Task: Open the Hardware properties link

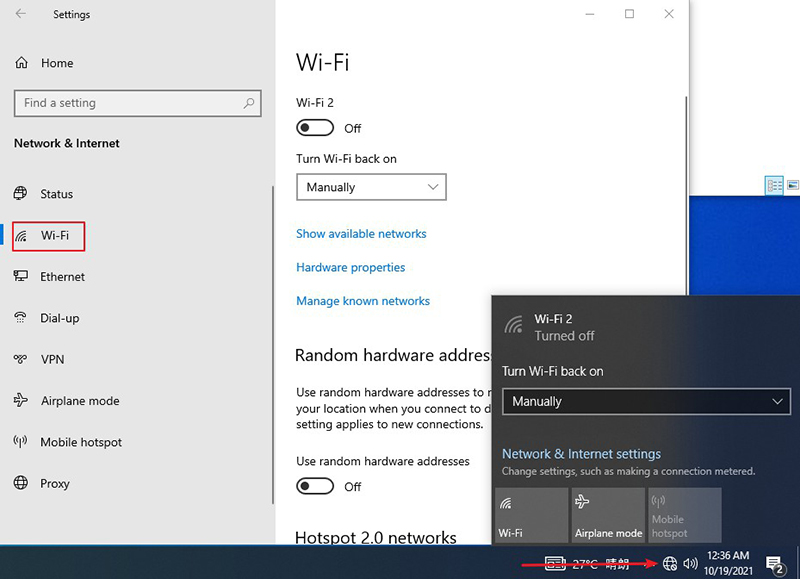Action: coord(351,267)
